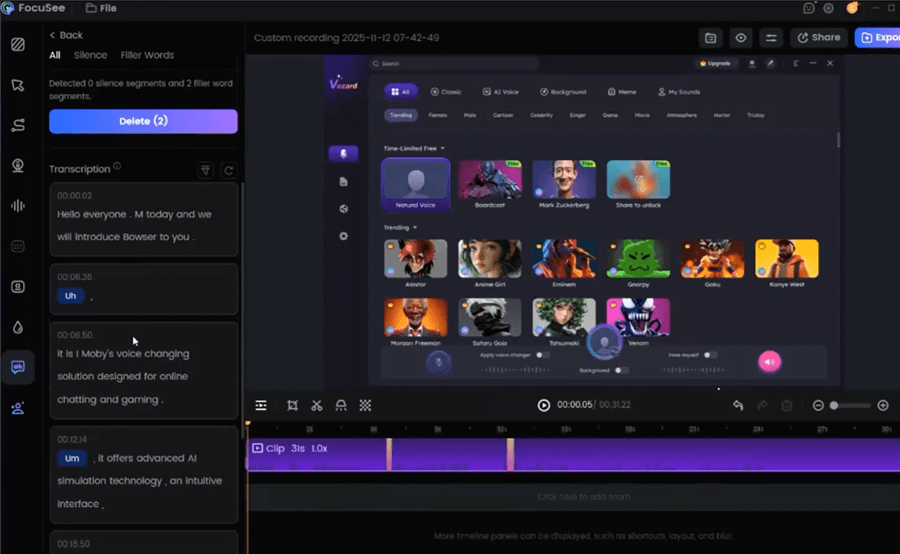Open the transcription filter dropdown
The height and width of the screenshot is (554, 900).
coord(205,170)
